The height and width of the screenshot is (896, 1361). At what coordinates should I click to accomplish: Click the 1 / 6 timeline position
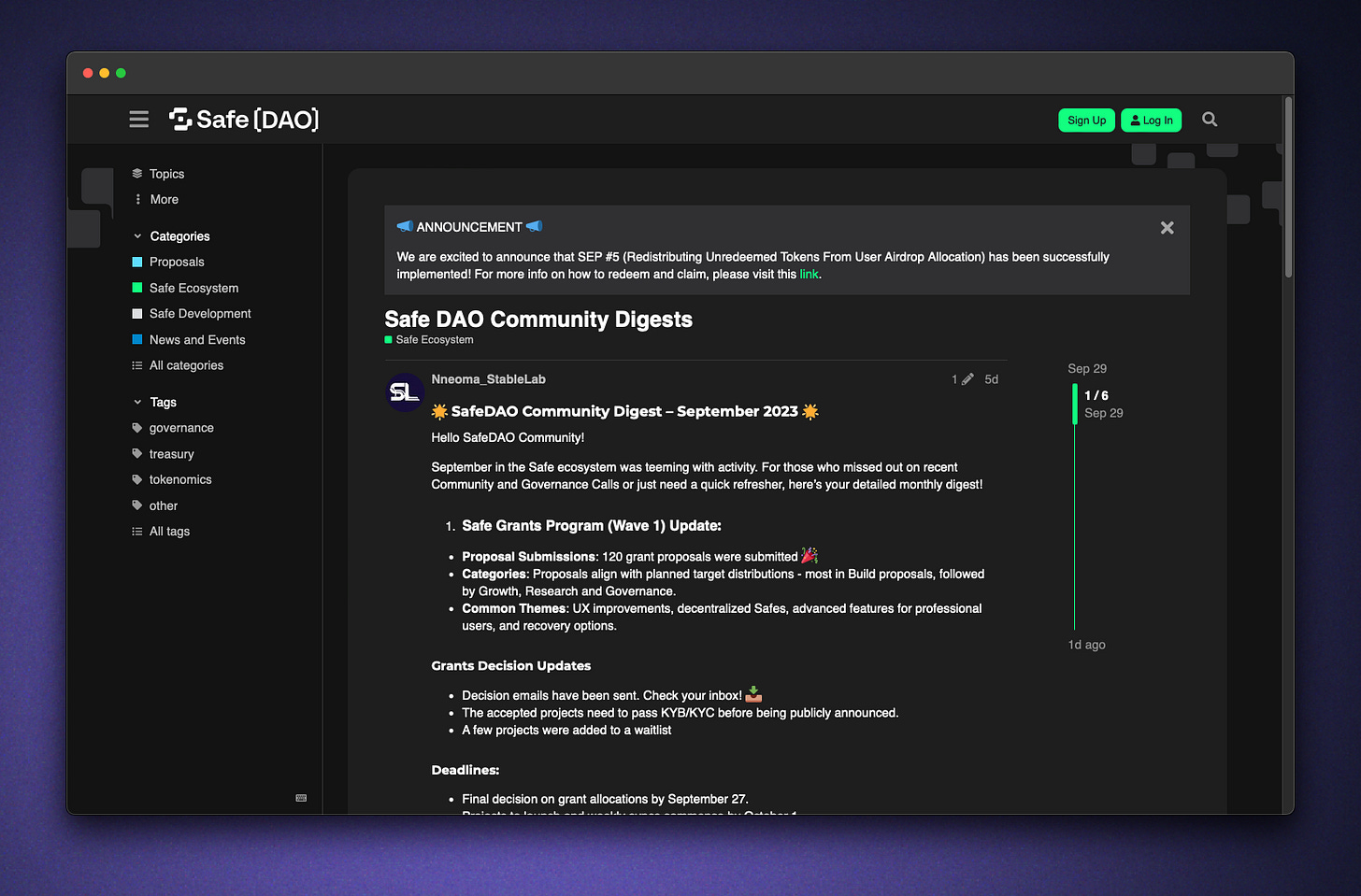1096,395
